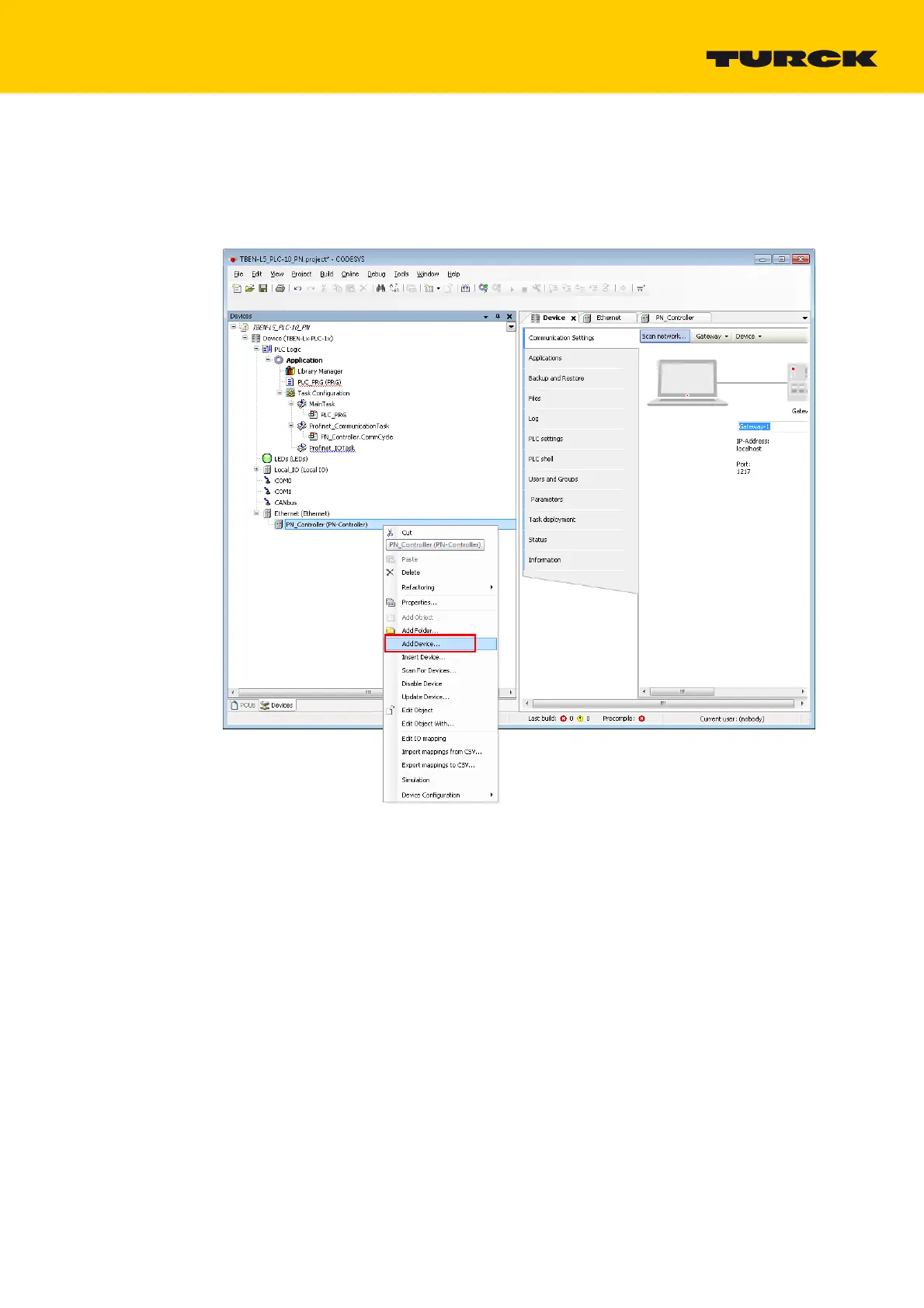Viewport: 924px width, 1308px height.
Task: Click the shopping cart store icon
Action: [x=641, y=288]
